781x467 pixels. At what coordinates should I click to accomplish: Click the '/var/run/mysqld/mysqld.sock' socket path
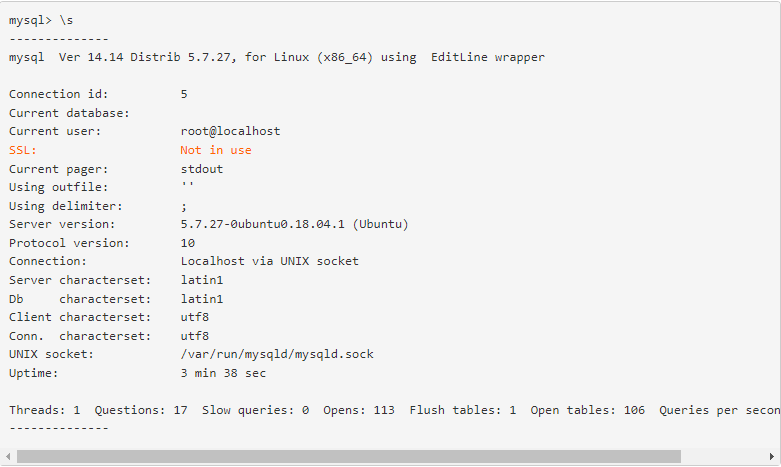click(x=277, y=354)
